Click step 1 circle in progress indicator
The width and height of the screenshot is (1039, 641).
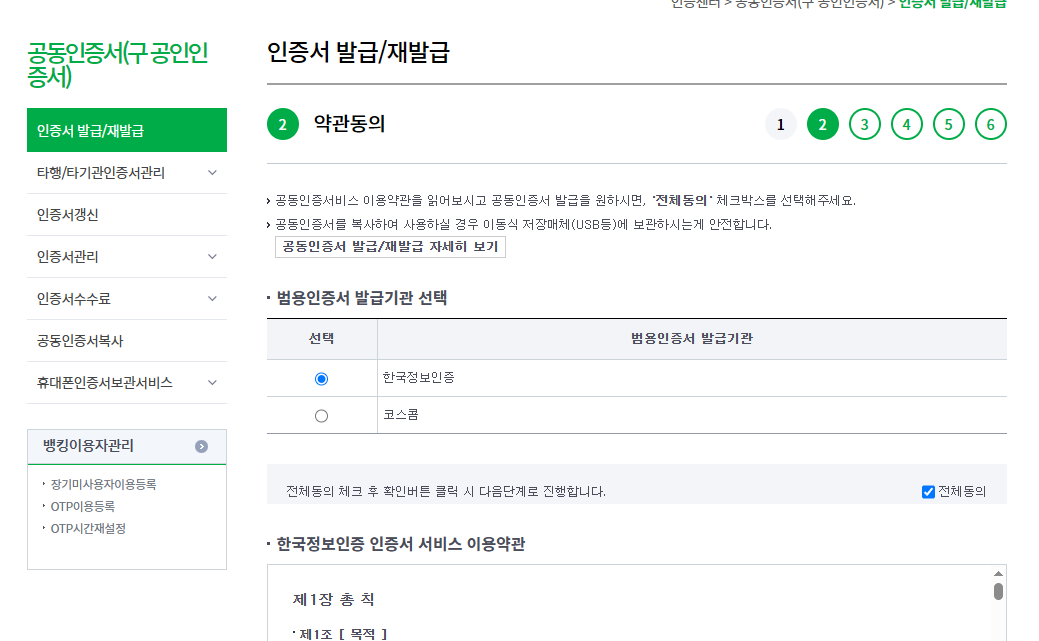(781, 124)
